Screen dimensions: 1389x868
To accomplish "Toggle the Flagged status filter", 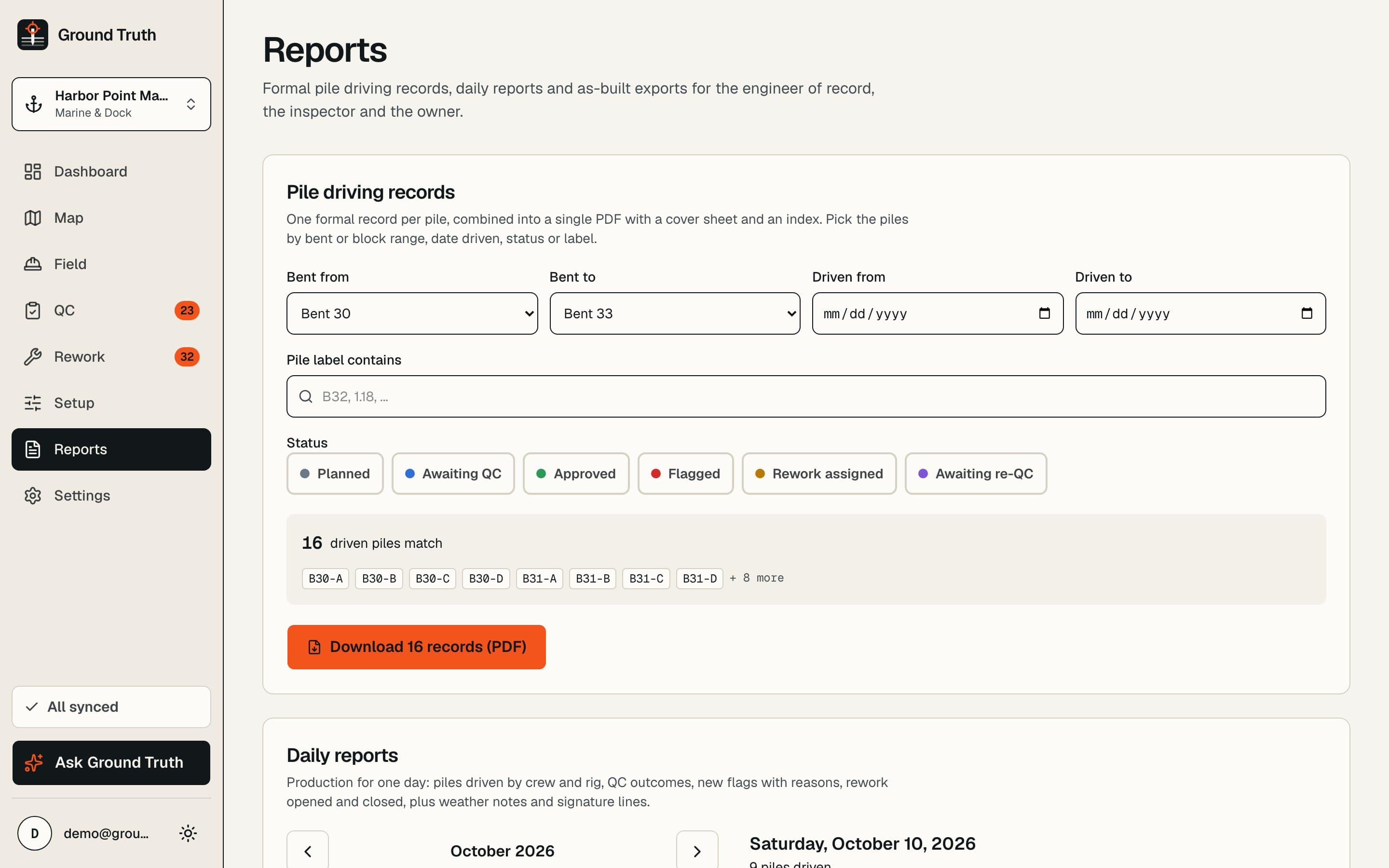I will click(685, 474).
